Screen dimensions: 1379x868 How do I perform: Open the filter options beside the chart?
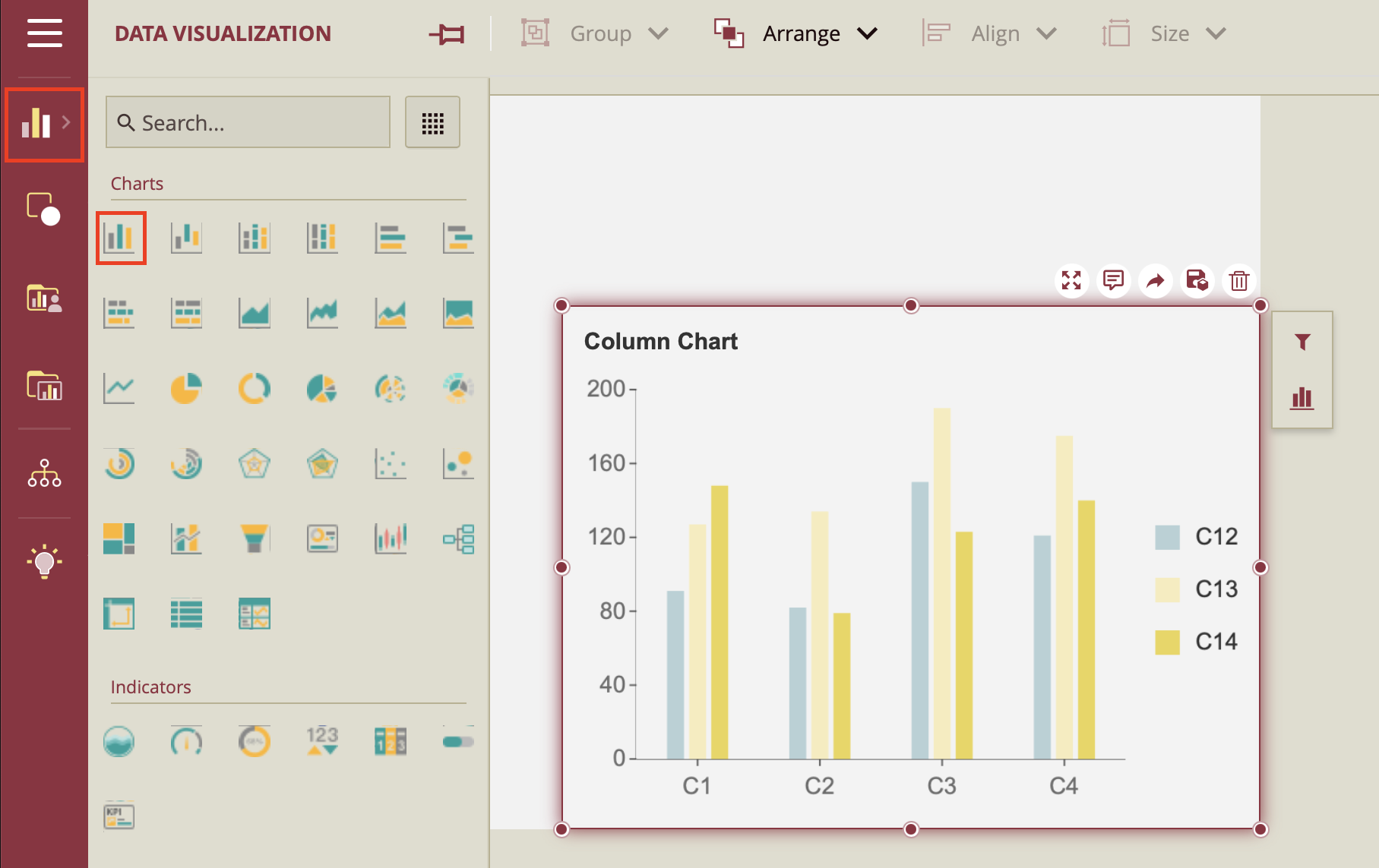point(1302,341)
